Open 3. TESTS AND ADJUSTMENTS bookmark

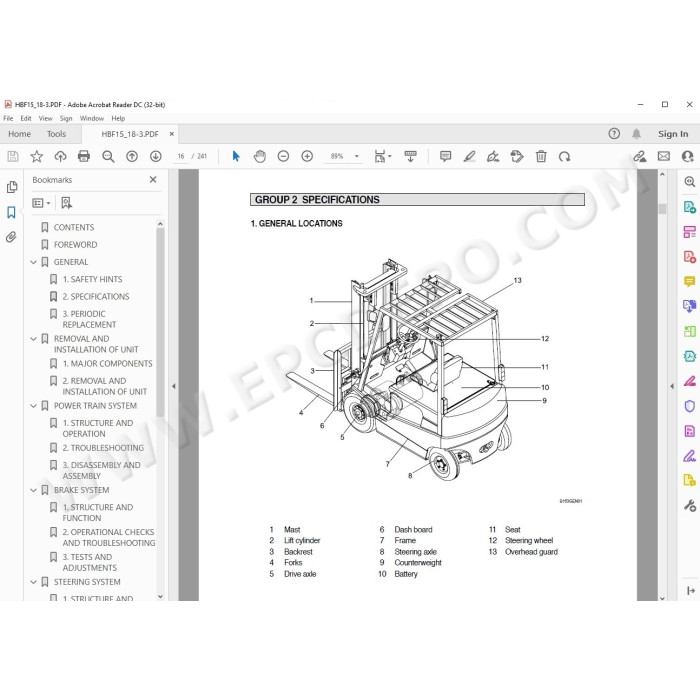(x=90, y=562)
